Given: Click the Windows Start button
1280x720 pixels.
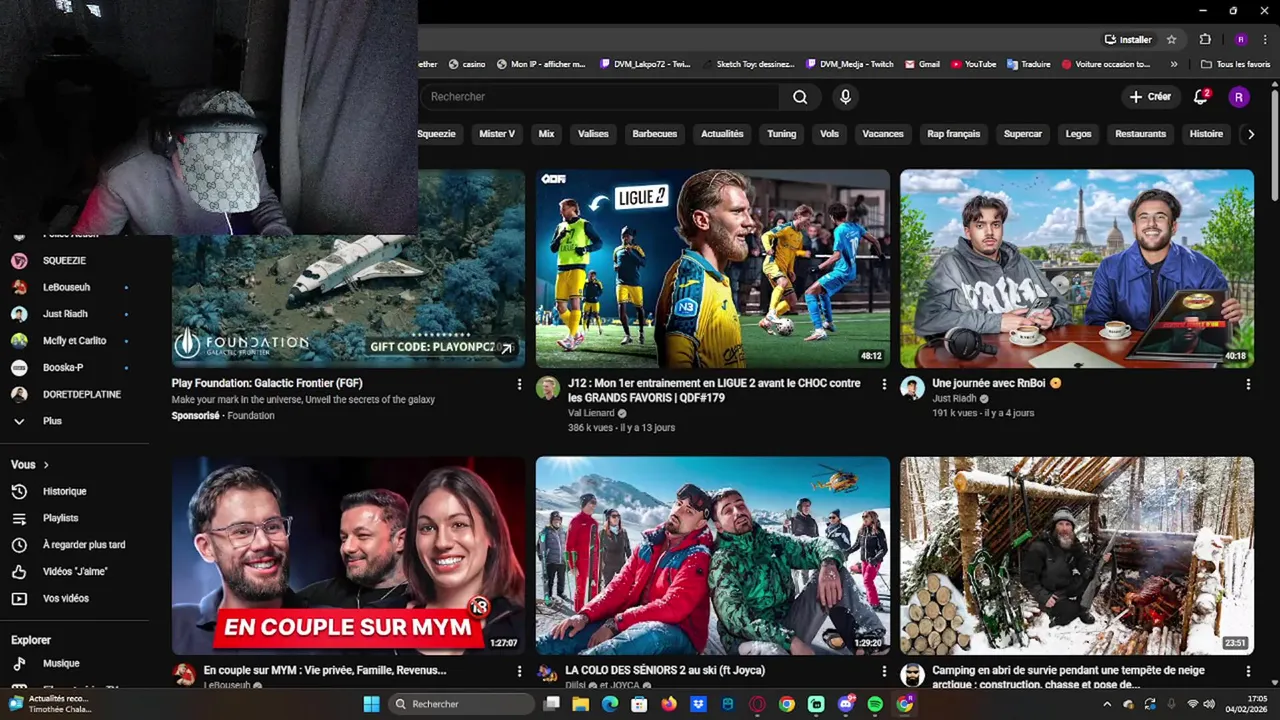Looking at the screenshot, I should coord(371,704).
